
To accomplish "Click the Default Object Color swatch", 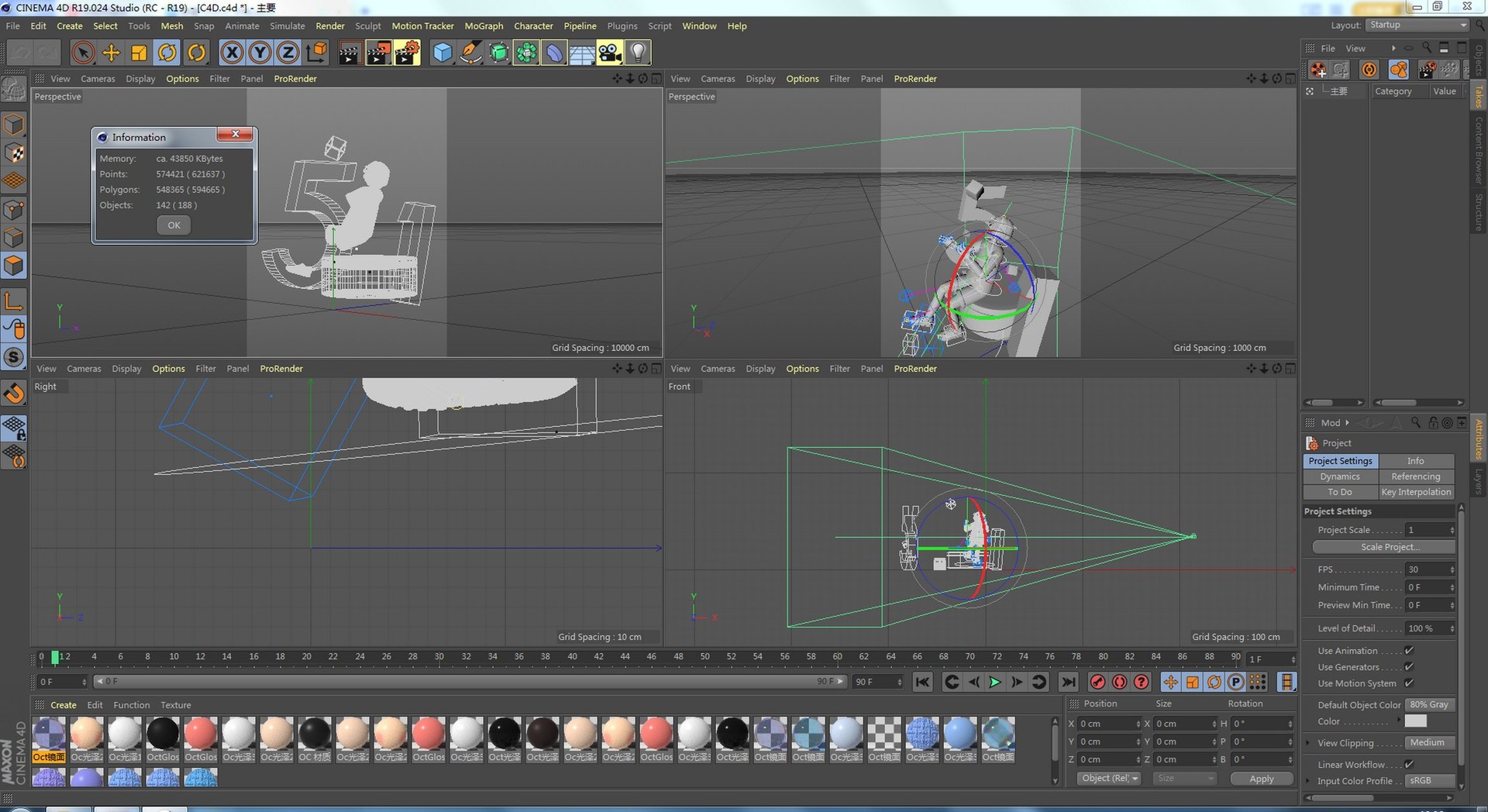I will [x=1415, y=721].
